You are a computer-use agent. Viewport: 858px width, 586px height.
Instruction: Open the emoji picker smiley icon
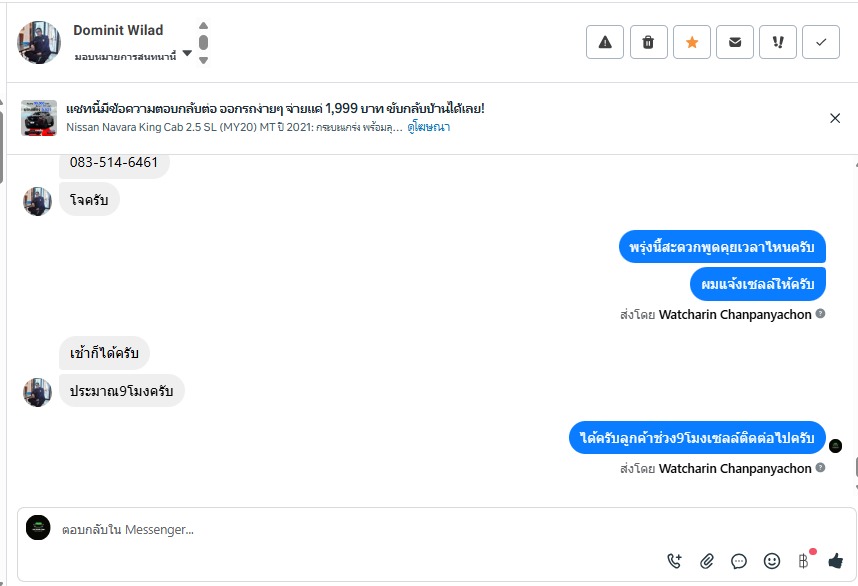tap(771, 561)
